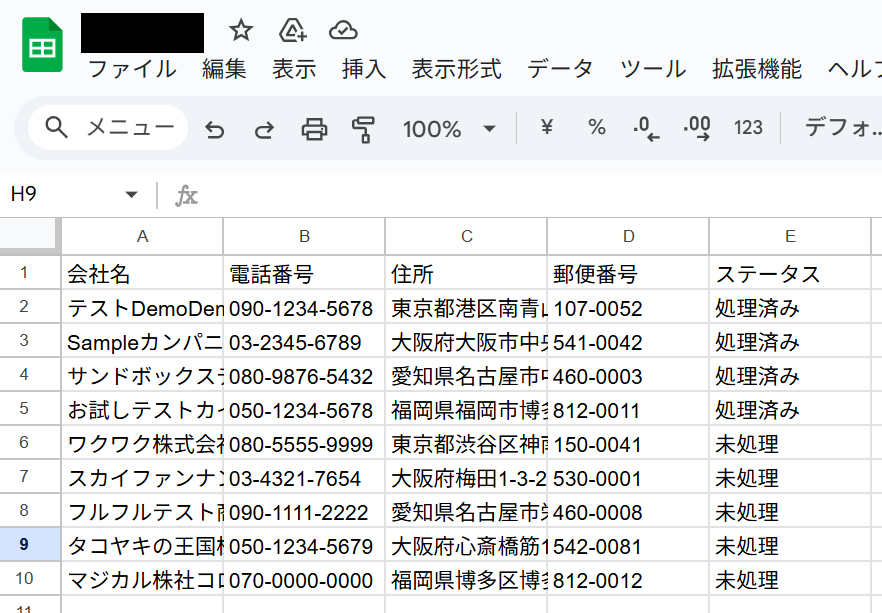Select row 6 未処理 status cell
This screenshot has height=613, width=882.
pos(790,443)
